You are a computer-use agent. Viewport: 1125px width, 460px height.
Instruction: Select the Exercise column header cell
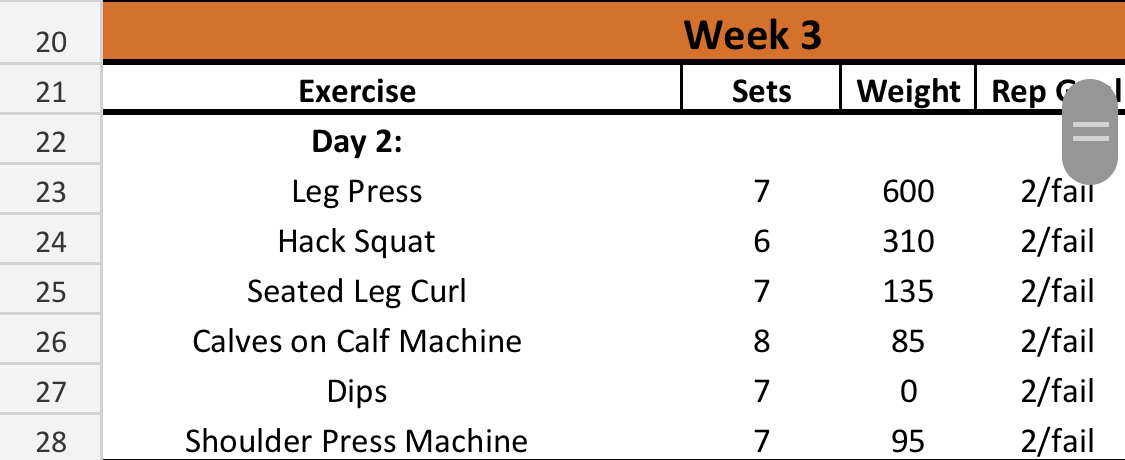357,92
